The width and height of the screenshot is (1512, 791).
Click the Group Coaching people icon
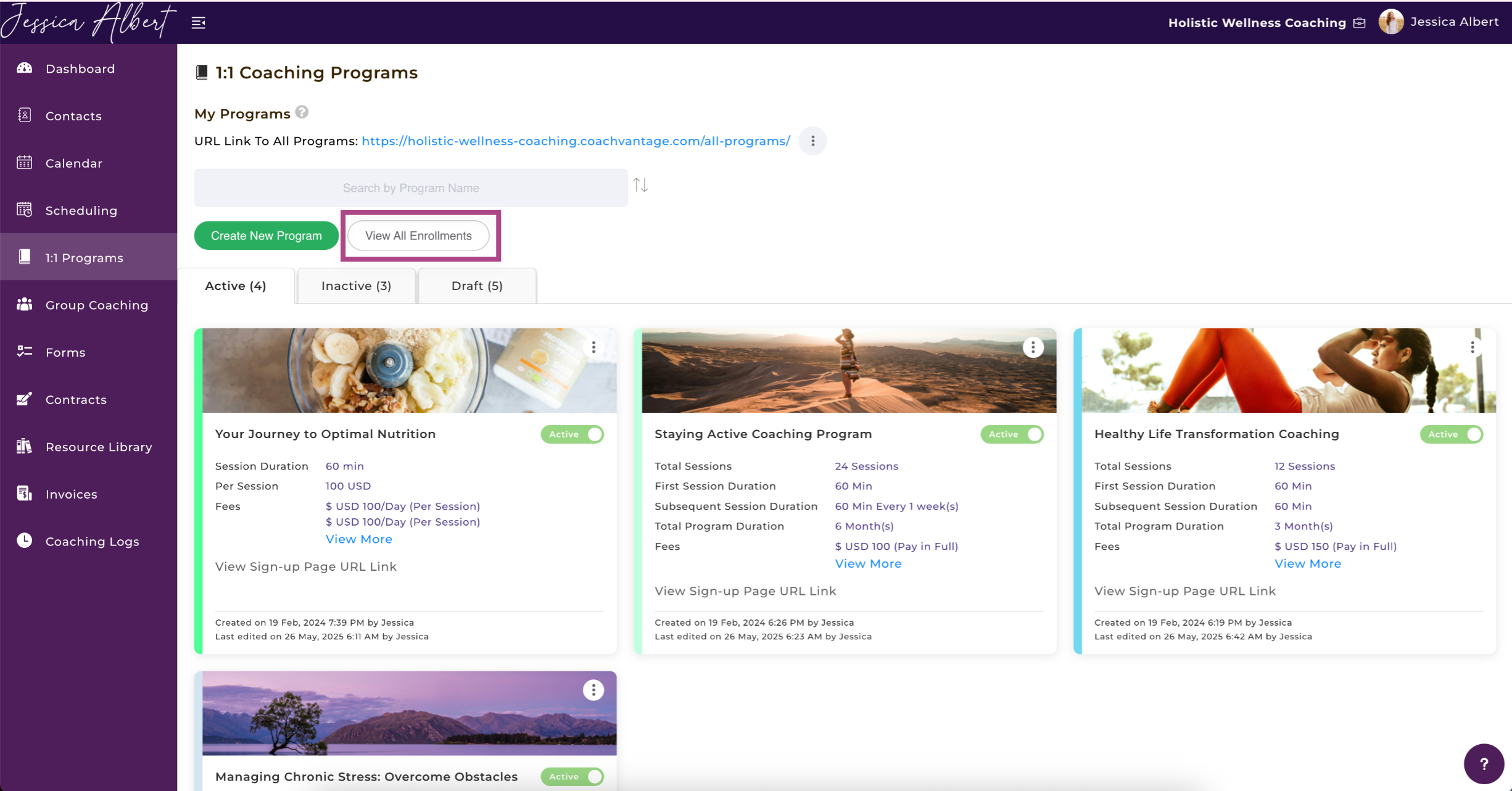click(x=25, y=304)
